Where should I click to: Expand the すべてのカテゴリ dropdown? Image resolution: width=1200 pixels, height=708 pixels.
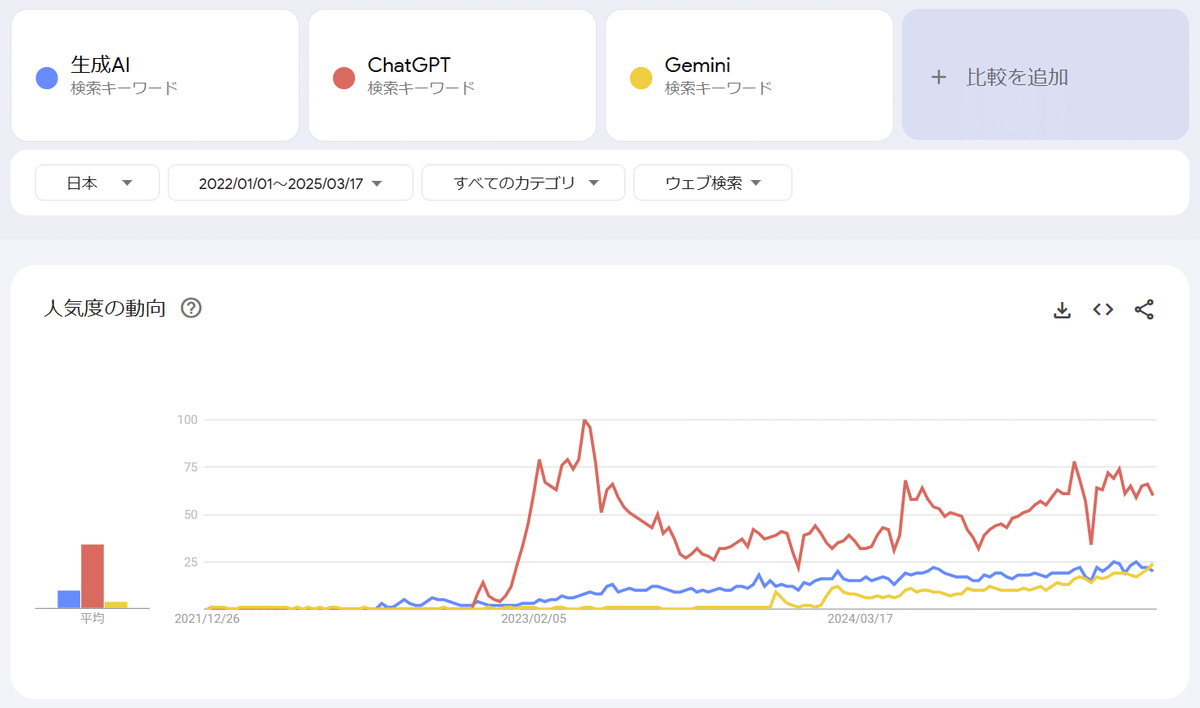[522, 182]
